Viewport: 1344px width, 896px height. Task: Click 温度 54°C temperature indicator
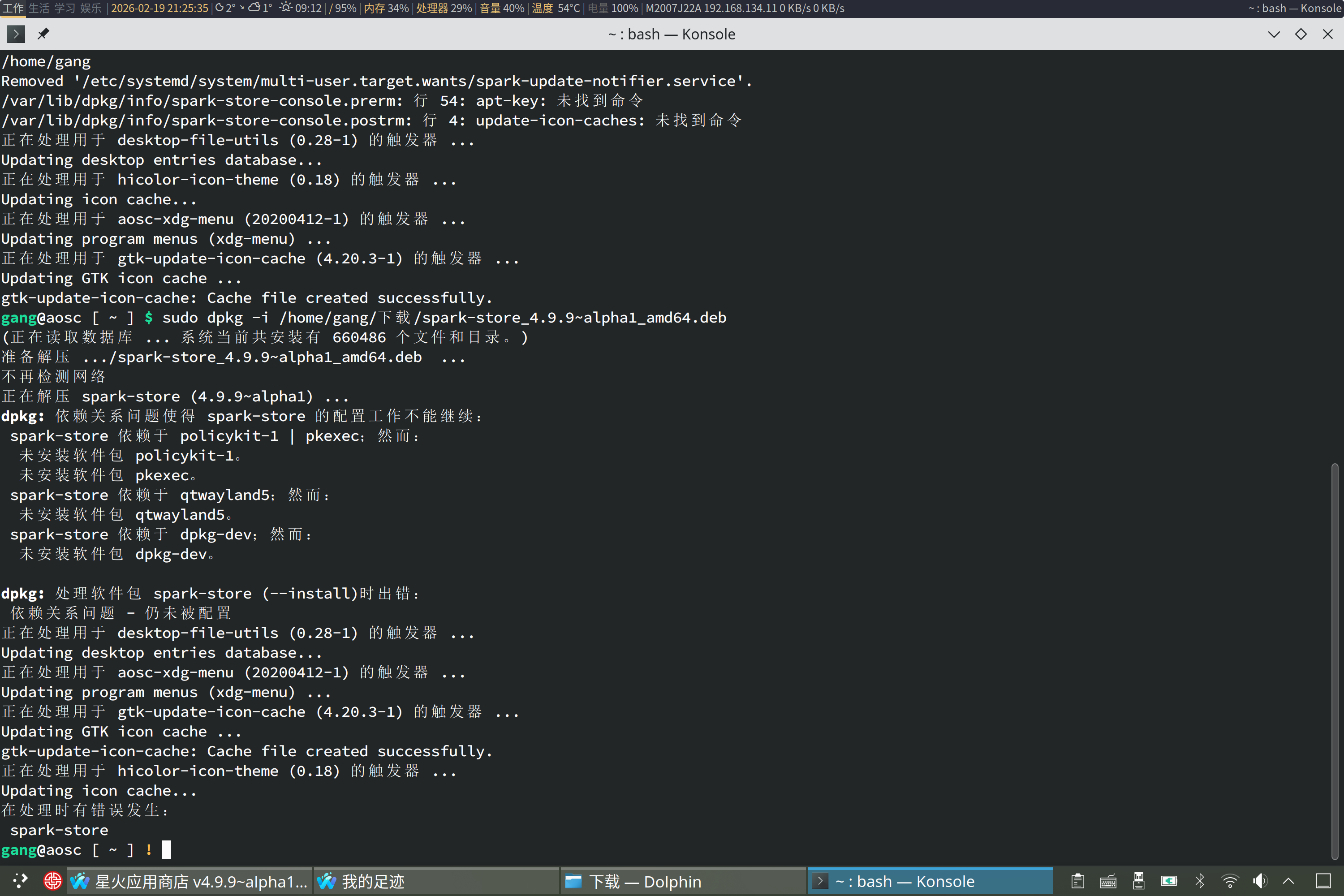(556, 8)
